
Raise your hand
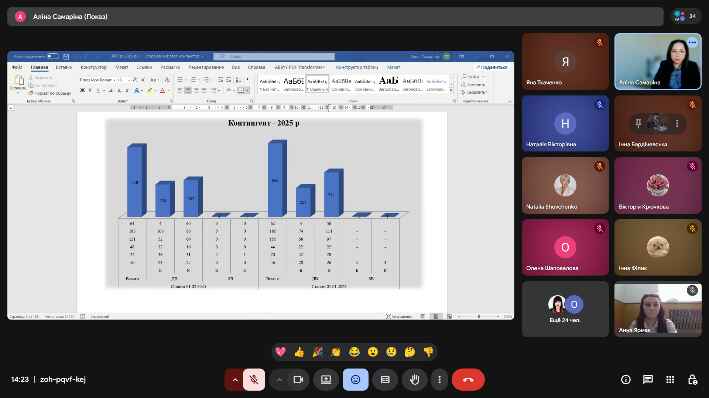click(414, 379)
